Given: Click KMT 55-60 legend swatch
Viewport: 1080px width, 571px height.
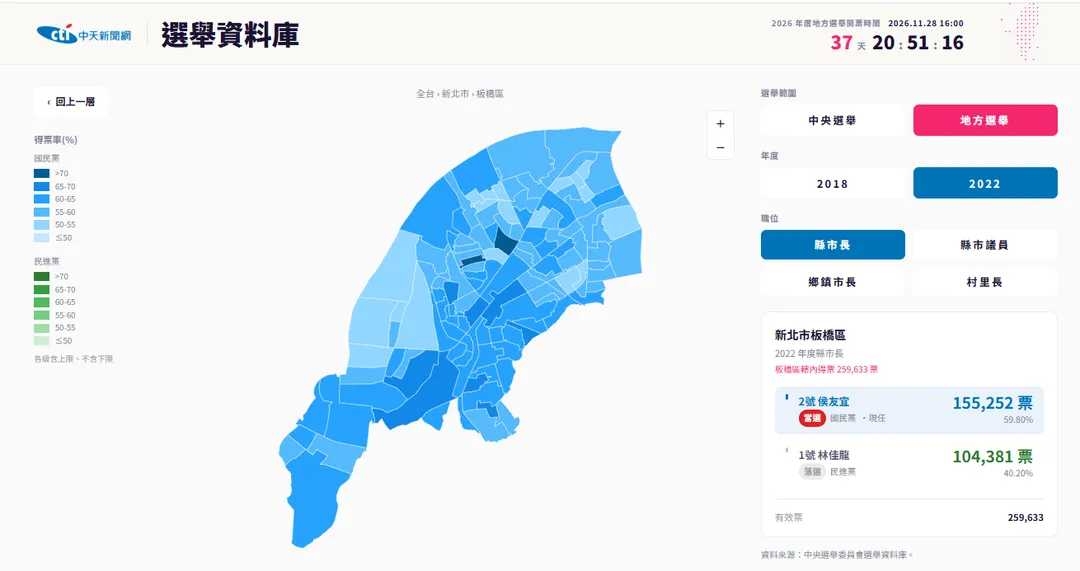Looking at the screenshot, I should (41, 212).
